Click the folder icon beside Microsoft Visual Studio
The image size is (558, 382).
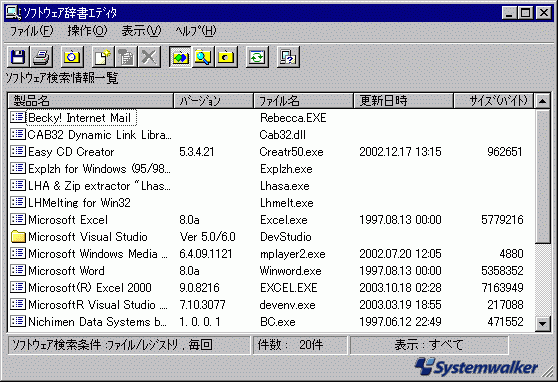tap(18, 236)
